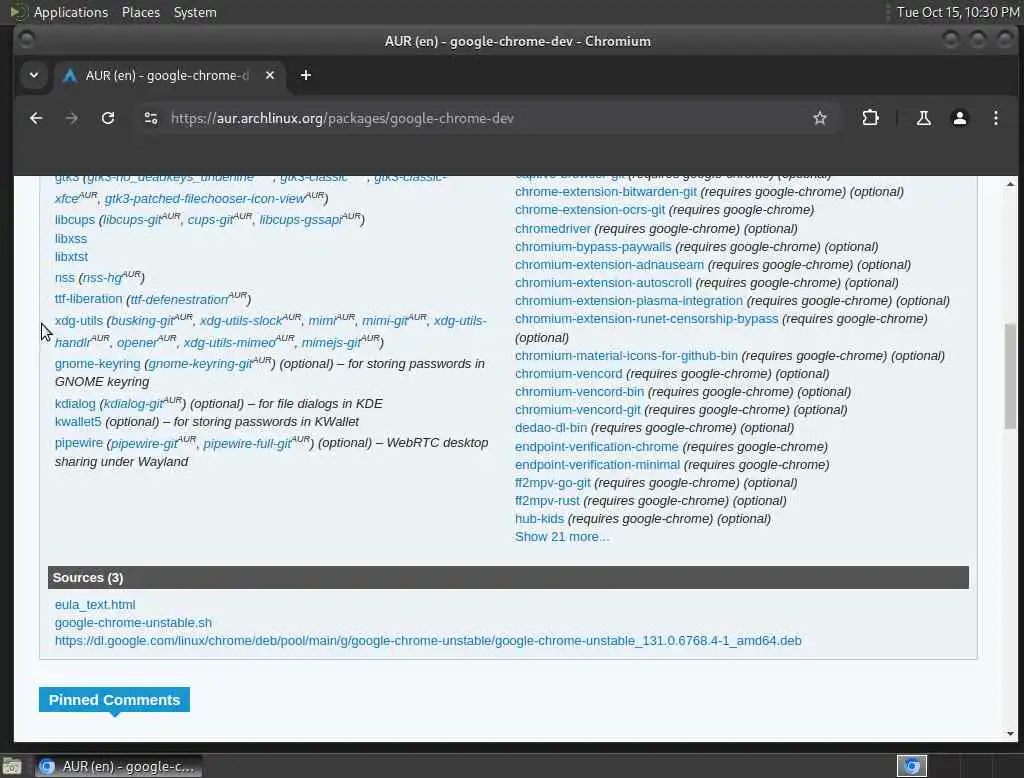
Task: Open busking-git AUR link
Action: 142,321
